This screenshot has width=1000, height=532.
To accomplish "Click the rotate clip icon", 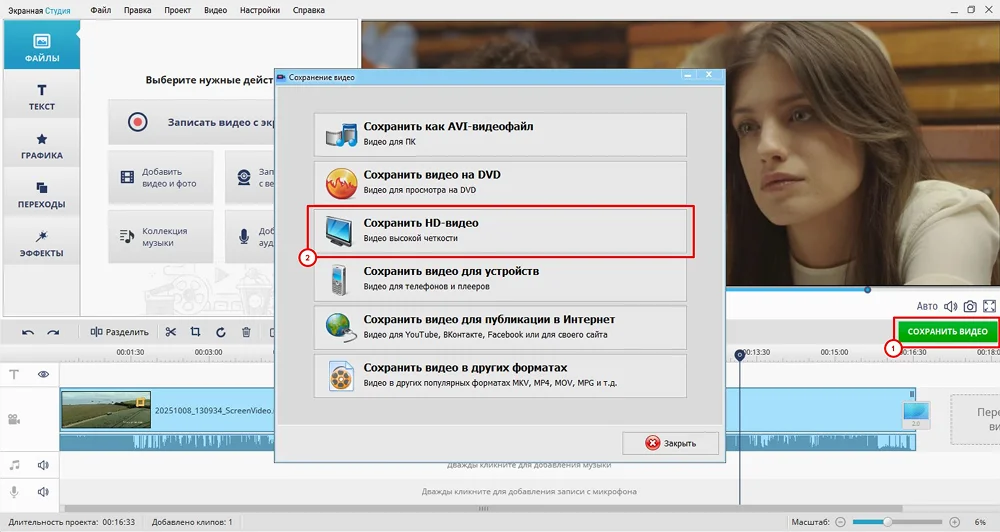I will click(221, 332).
